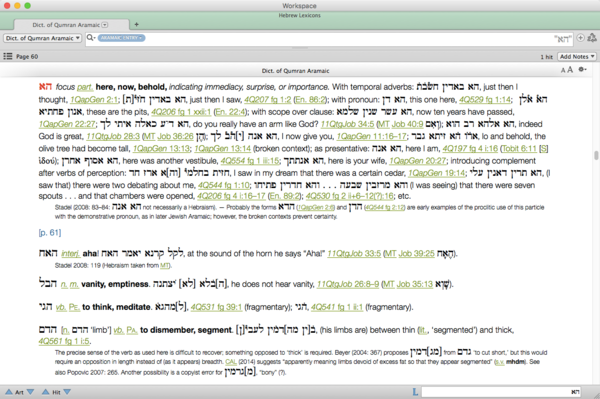Open the 1QapGen 19:14 link

click(437, 173)
